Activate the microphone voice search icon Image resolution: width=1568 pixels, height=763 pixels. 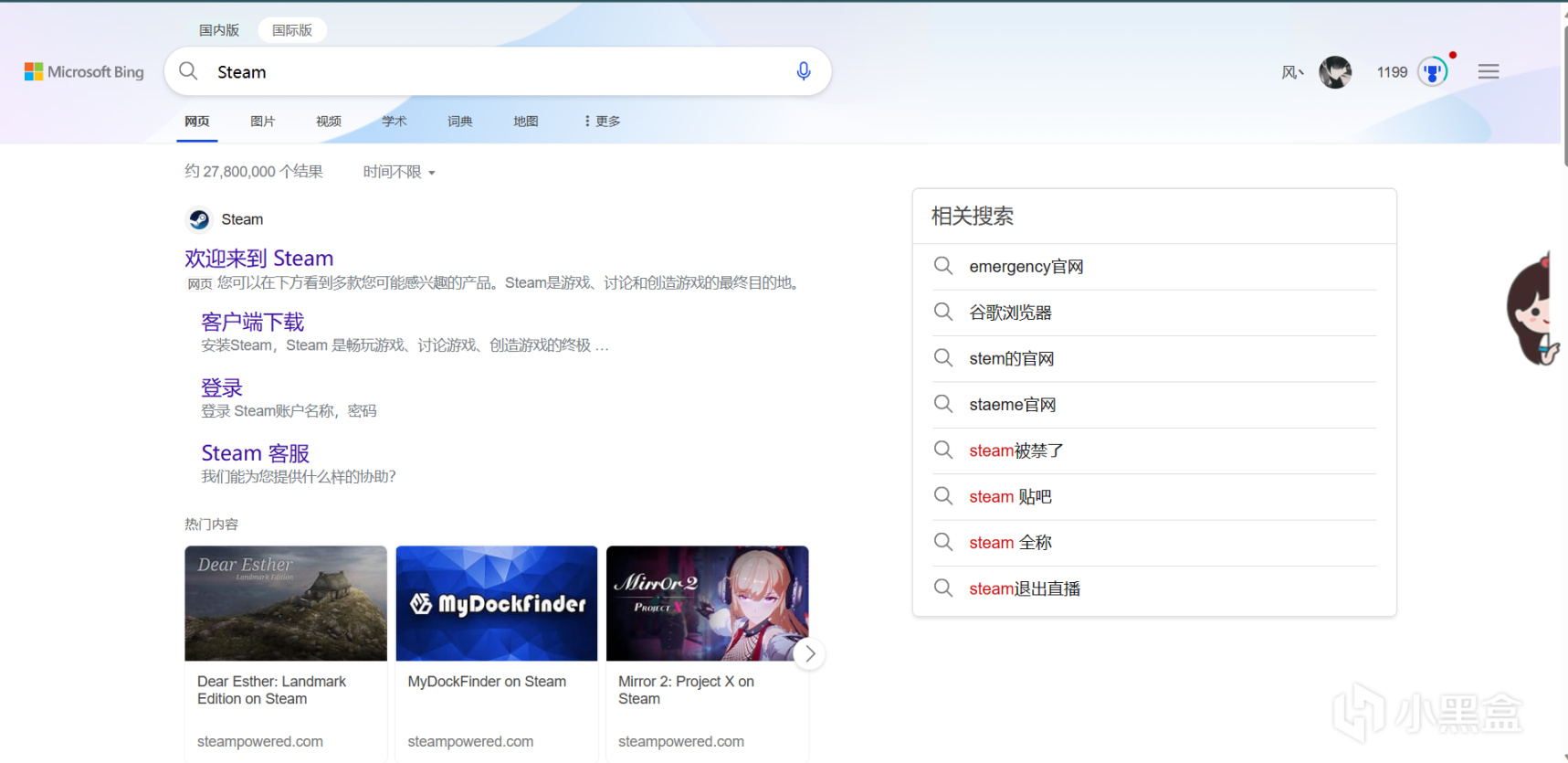tap(804, 71)
